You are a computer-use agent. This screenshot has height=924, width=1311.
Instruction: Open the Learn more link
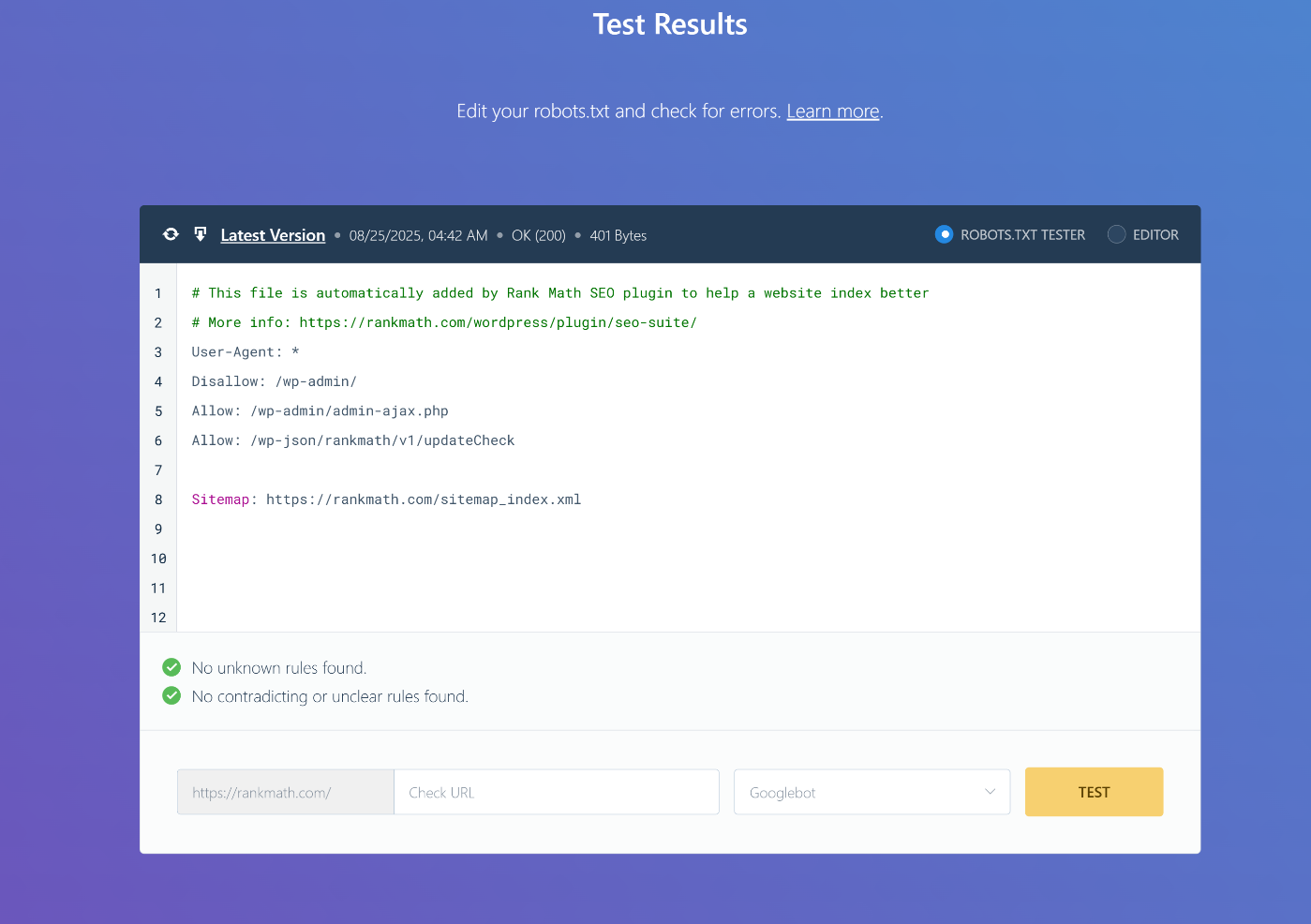tap(832, 112)
